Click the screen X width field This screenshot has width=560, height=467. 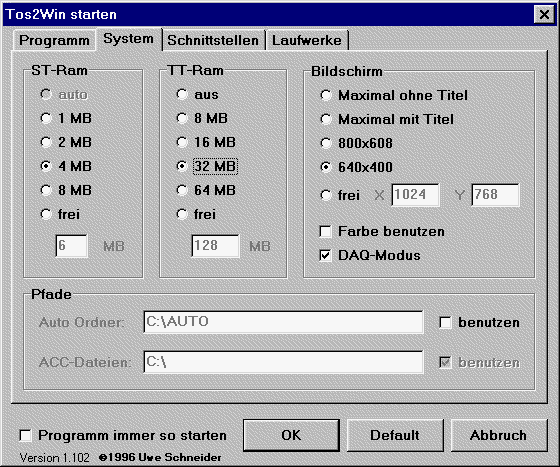415,195
